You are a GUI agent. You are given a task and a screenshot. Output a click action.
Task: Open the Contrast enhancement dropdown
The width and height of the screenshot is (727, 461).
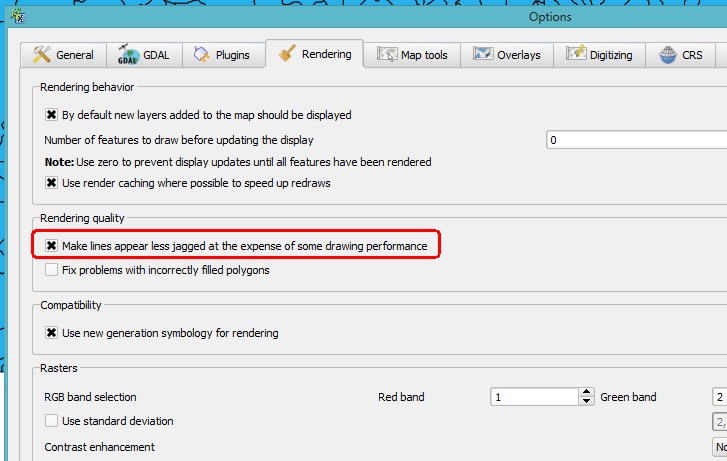point(720,447)
